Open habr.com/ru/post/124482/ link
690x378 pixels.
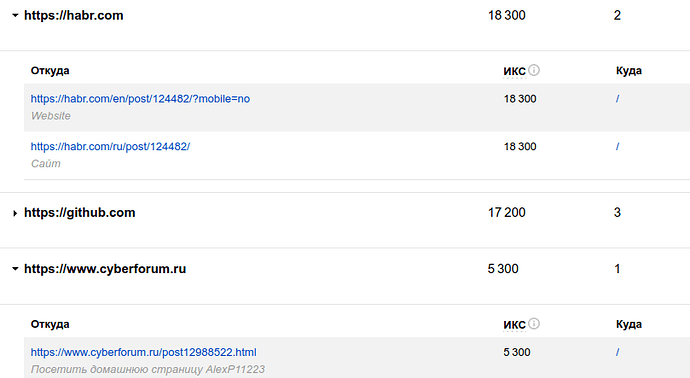110,146
